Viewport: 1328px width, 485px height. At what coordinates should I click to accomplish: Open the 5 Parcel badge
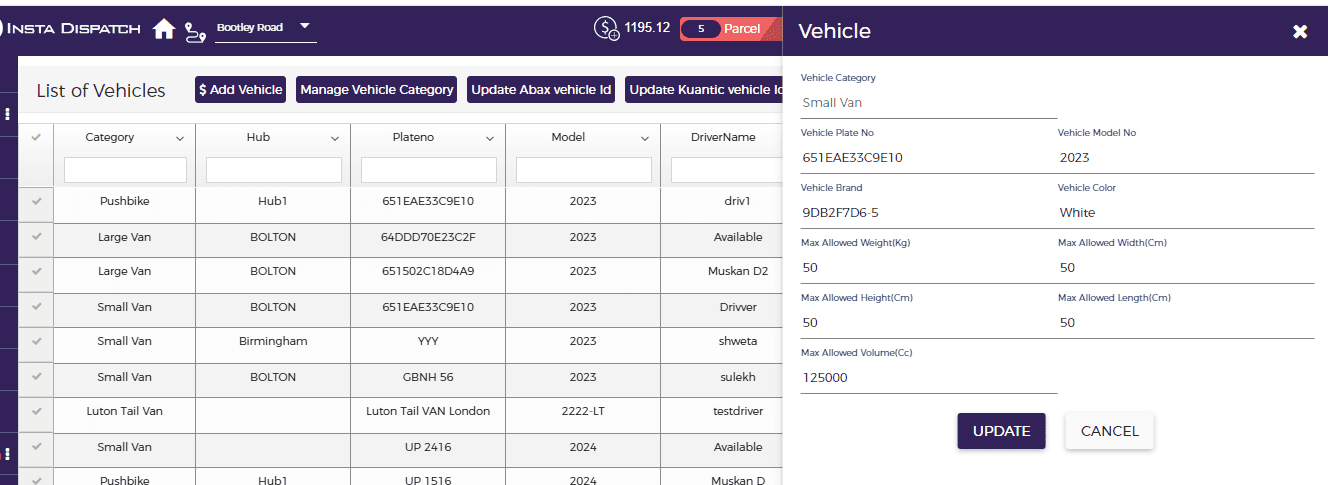730,29
